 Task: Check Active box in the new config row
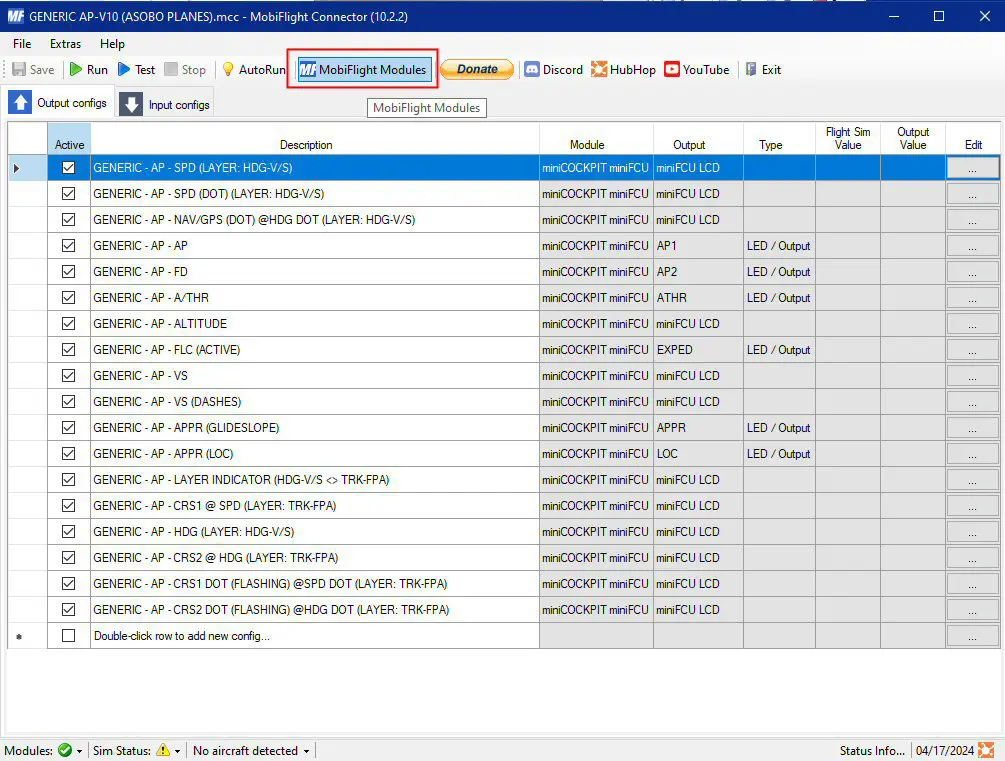click(69, 635)
